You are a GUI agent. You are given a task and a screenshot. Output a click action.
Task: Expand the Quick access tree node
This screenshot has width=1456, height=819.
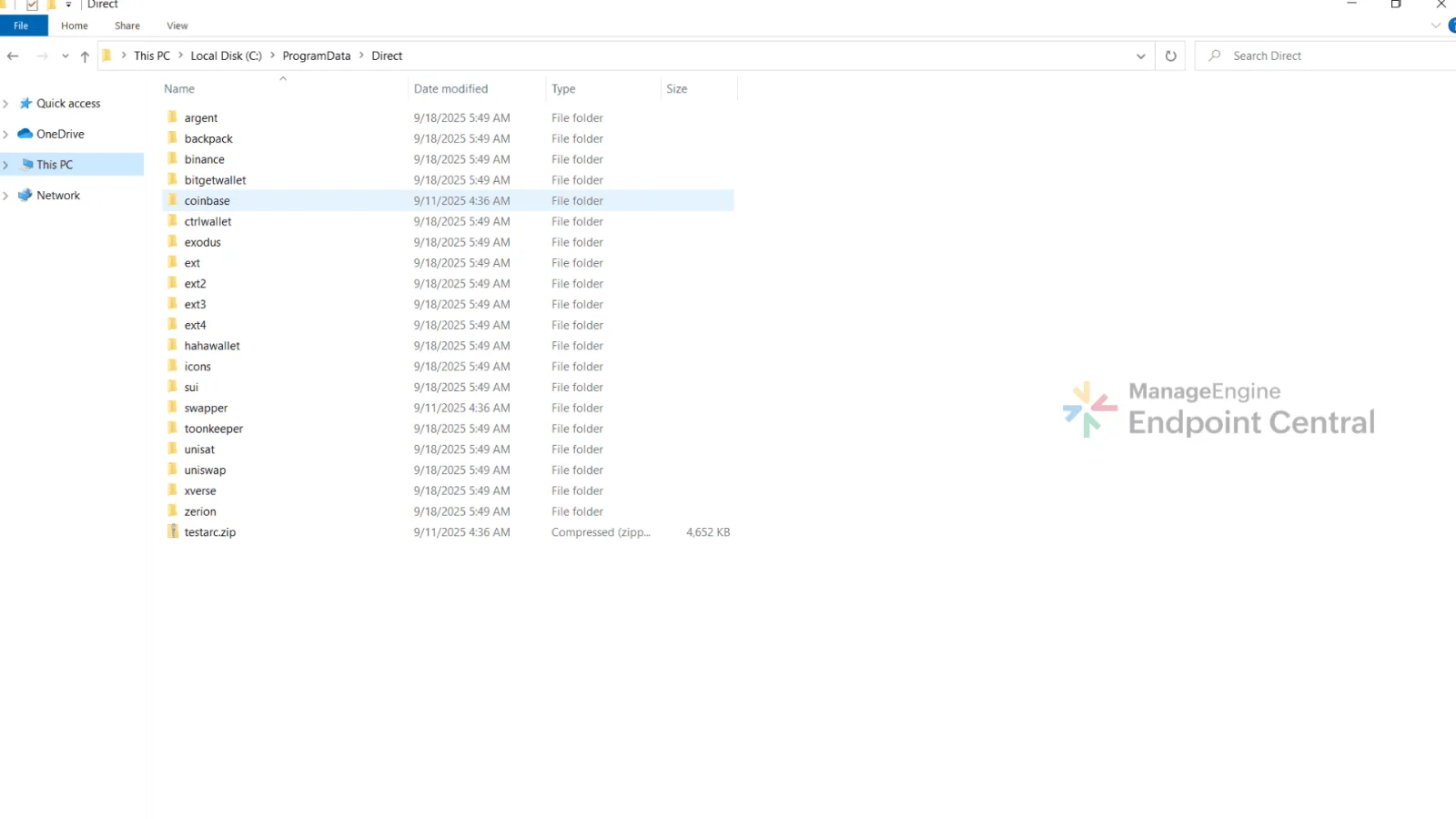[x=6, y=104]
